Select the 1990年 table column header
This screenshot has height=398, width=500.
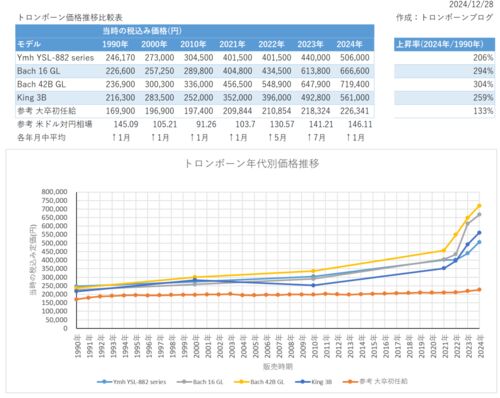(x=115, y=44)
